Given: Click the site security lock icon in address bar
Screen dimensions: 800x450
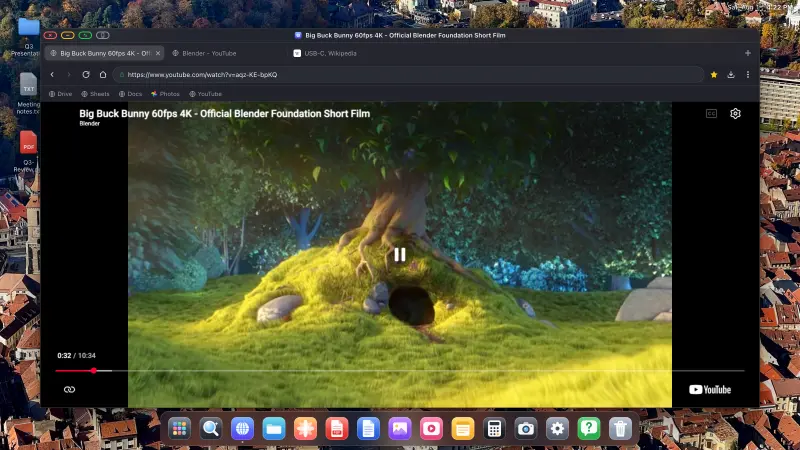Looking at the screenshot, I should tap(121, 74).
